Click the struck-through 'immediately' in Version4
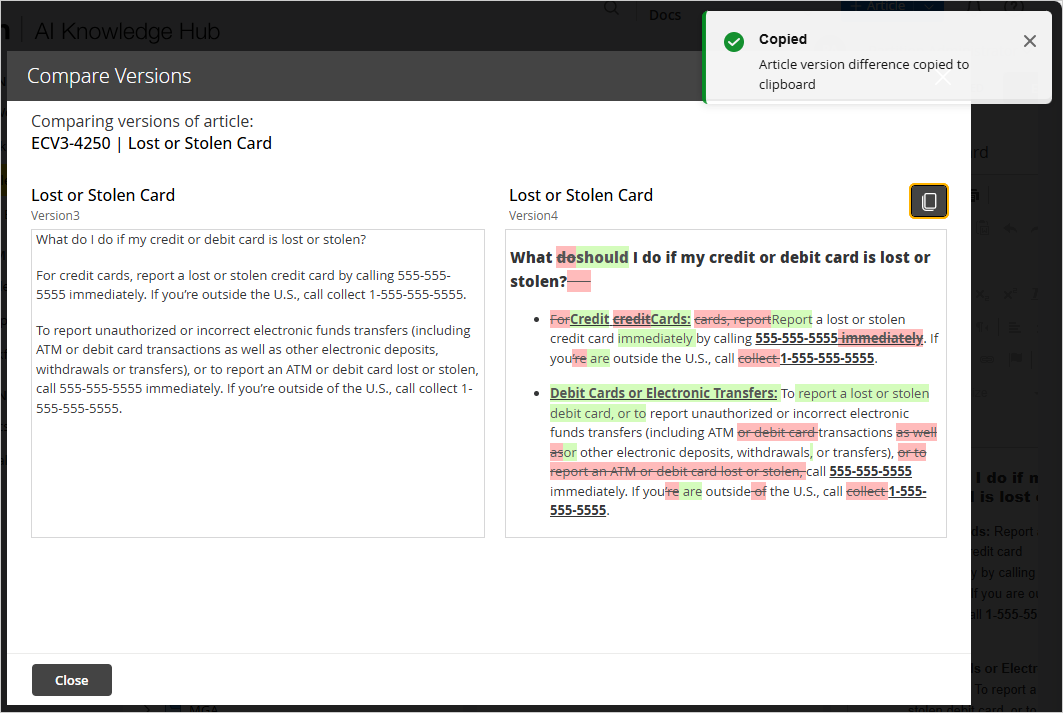 pos(881,338)
